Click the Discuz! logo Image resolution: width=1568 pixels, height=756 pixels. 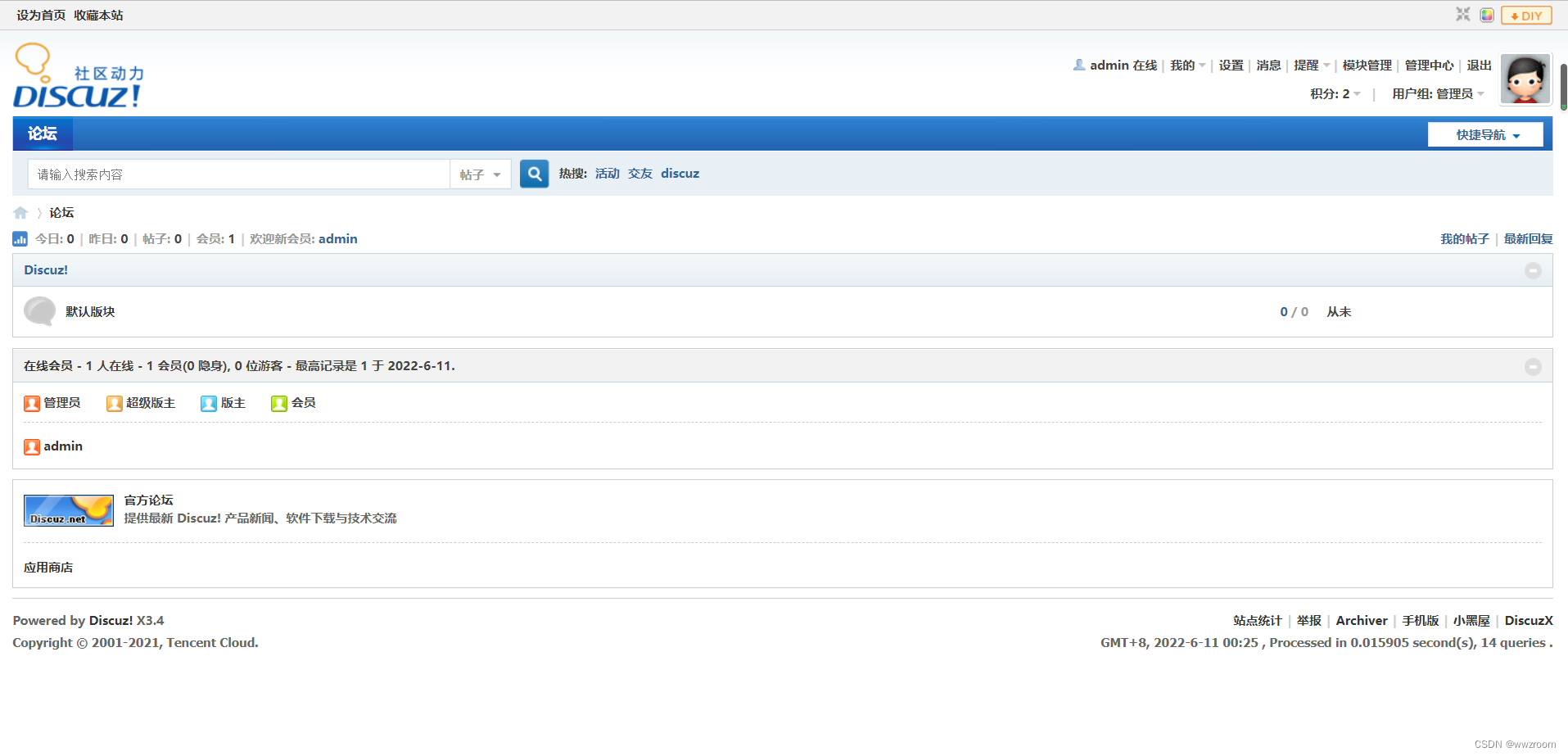[79, 76]
